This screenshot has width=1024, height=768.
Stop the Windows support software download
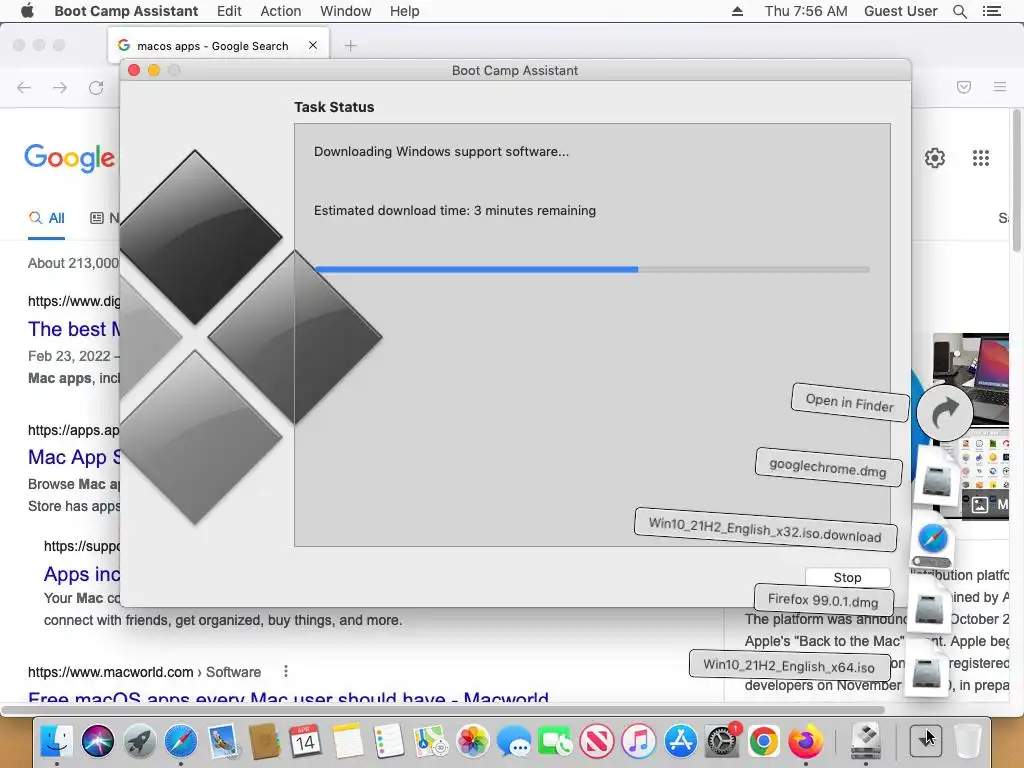pyautogui.click(x=847, y=577)
